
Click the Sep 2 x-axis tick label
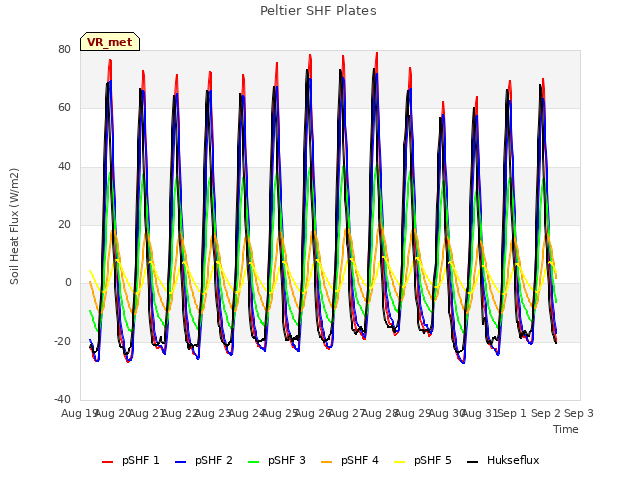pos(546,413)
